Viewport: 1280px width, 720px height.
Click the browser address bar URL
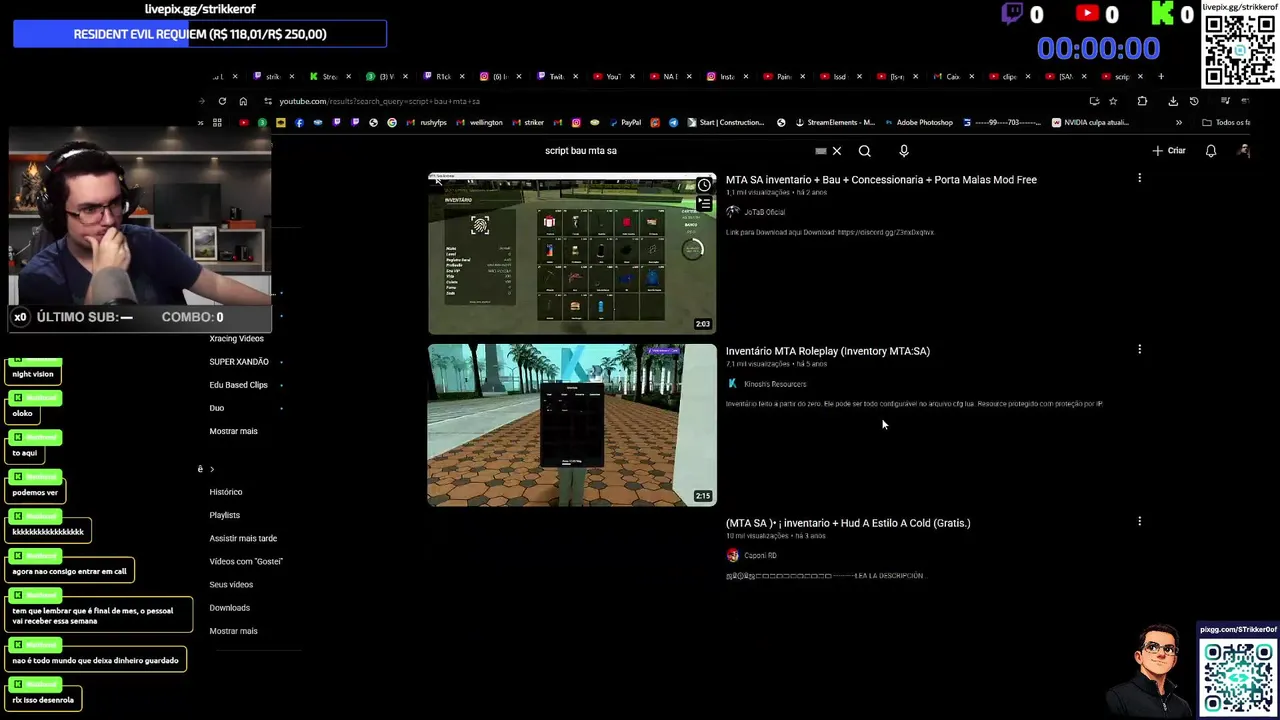click(379, 101)
